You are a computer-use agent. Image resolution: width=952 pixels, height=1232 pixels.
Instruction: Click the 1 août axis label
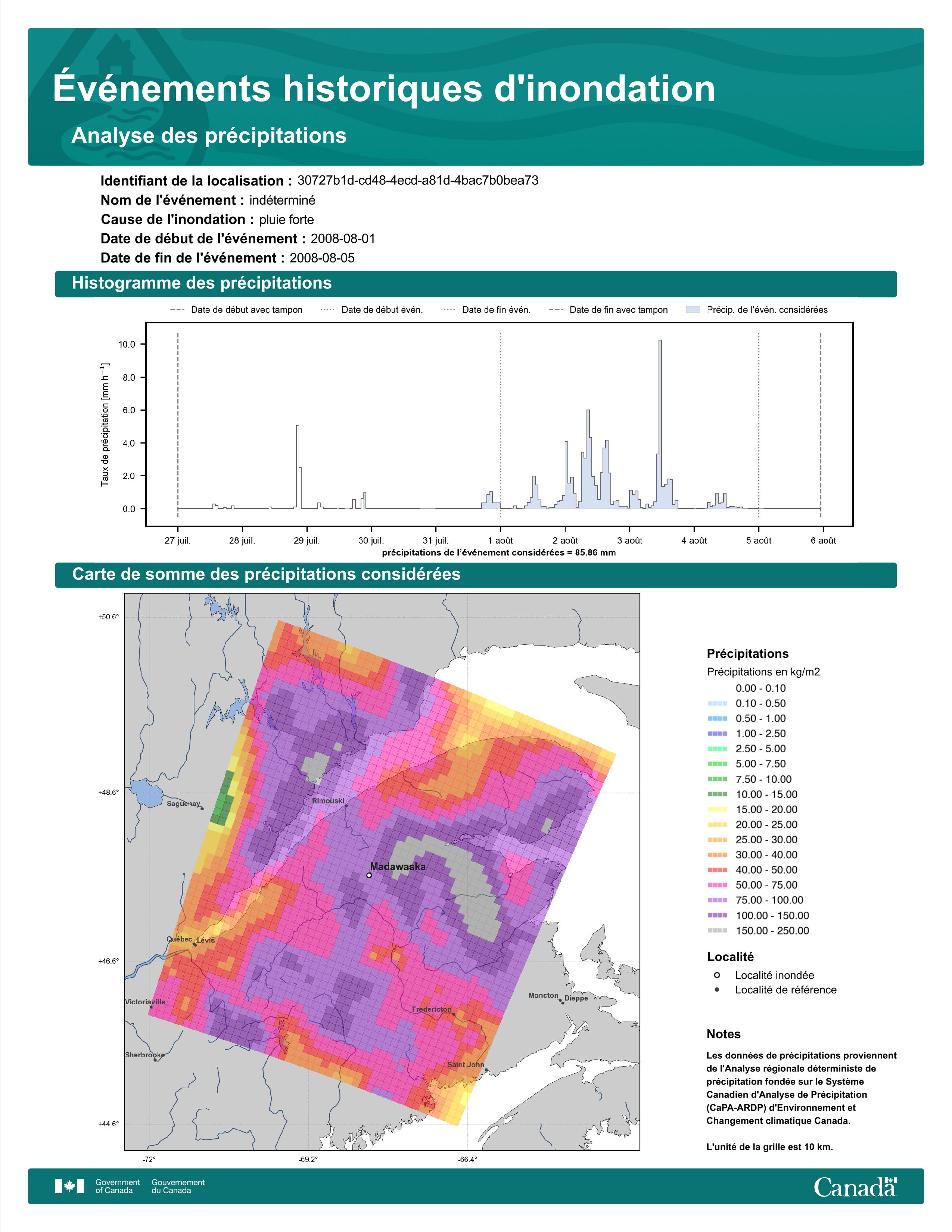point(500,541)
